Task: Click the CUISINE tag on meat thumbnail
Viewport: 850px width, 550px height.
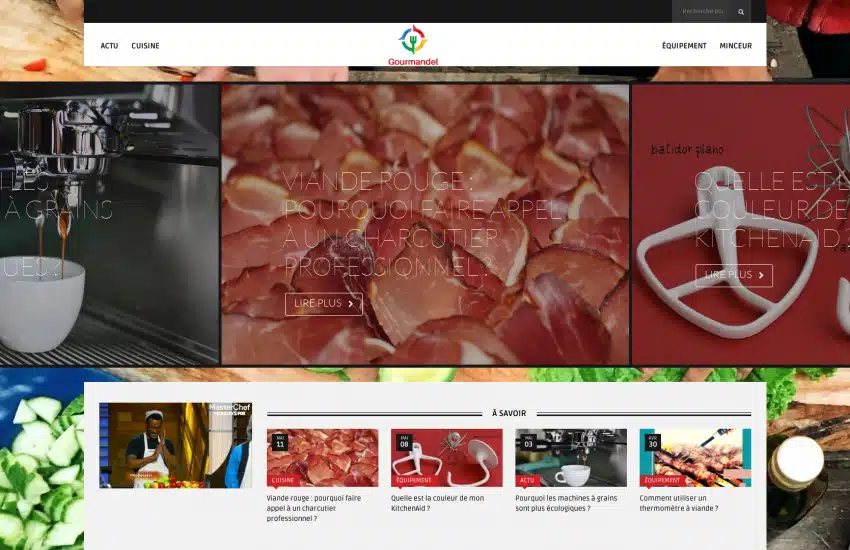Action: point(283,480)
